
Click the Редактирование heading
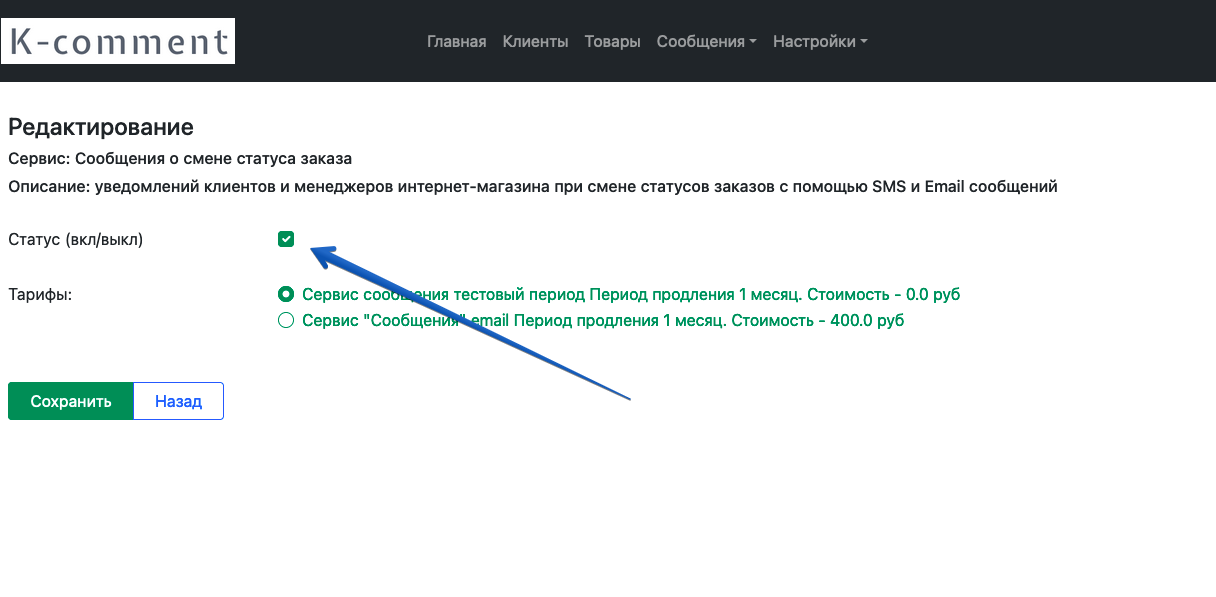[100, 127]
